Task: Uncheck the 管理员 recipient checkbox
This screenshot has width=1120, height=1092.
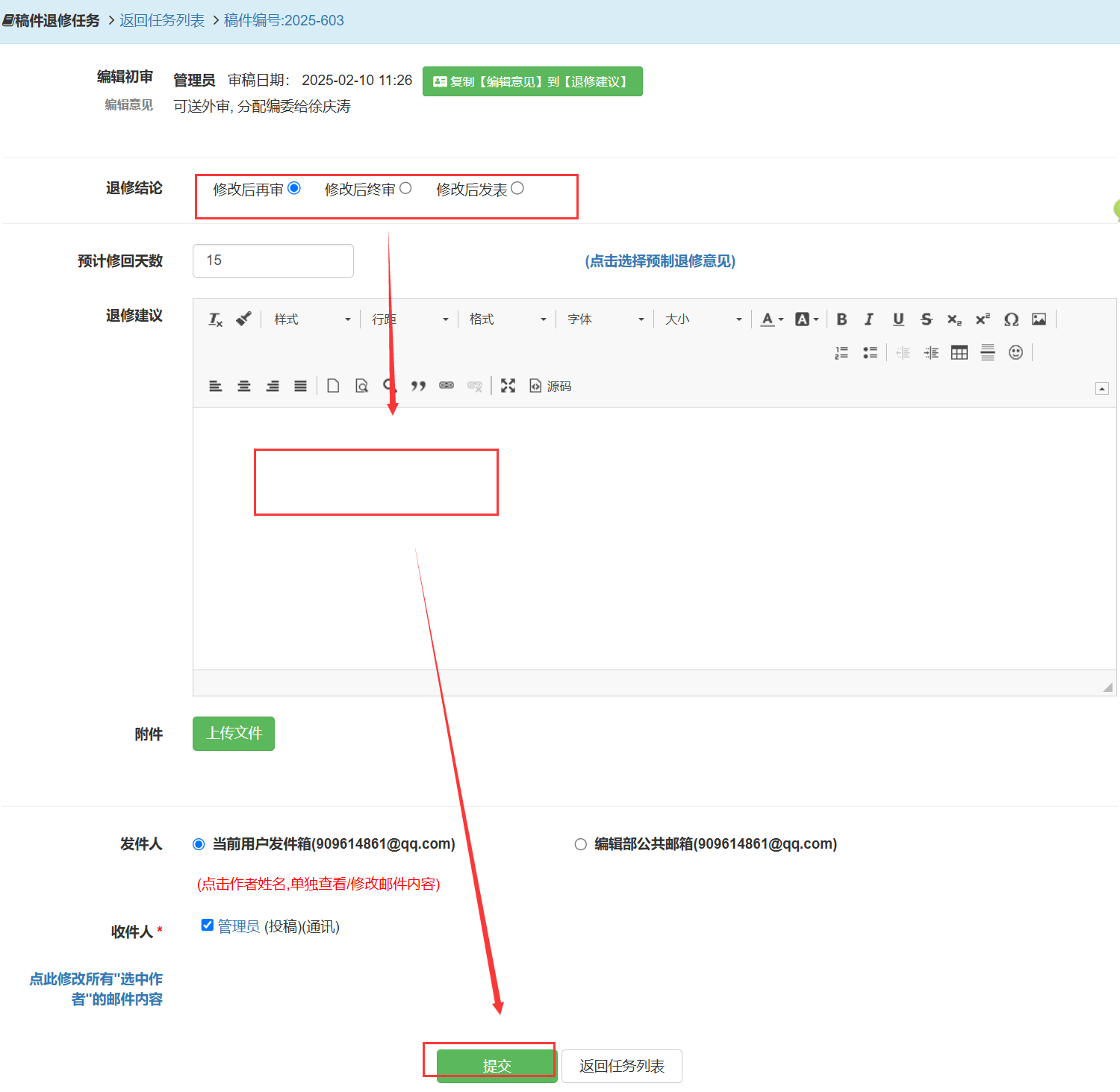Action: (x=208, y=926)
